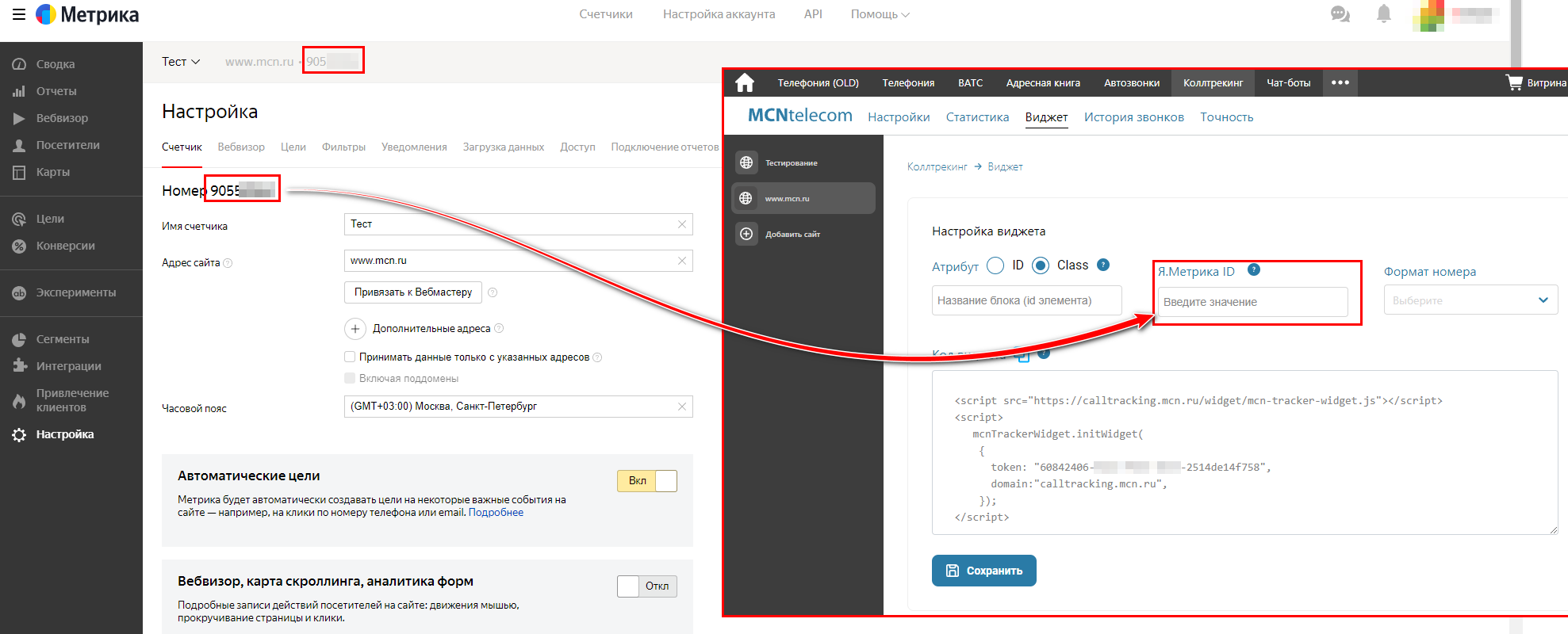The image size is (1568, 634).
Task: Toggle Автоматические цели switch off
Action: pos(647,481)
